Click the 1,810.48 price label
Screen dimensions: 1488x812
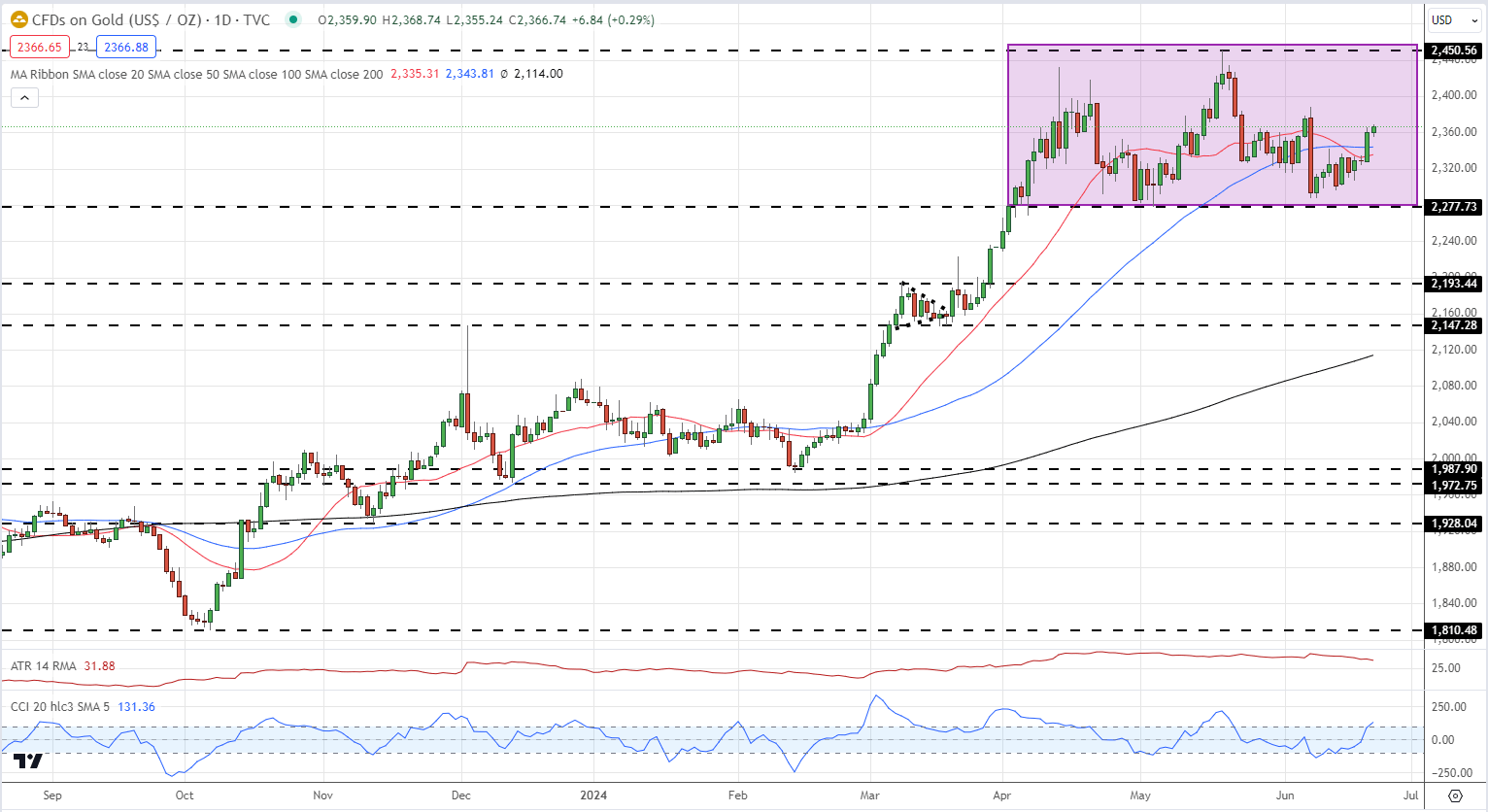pos(1454,630)
